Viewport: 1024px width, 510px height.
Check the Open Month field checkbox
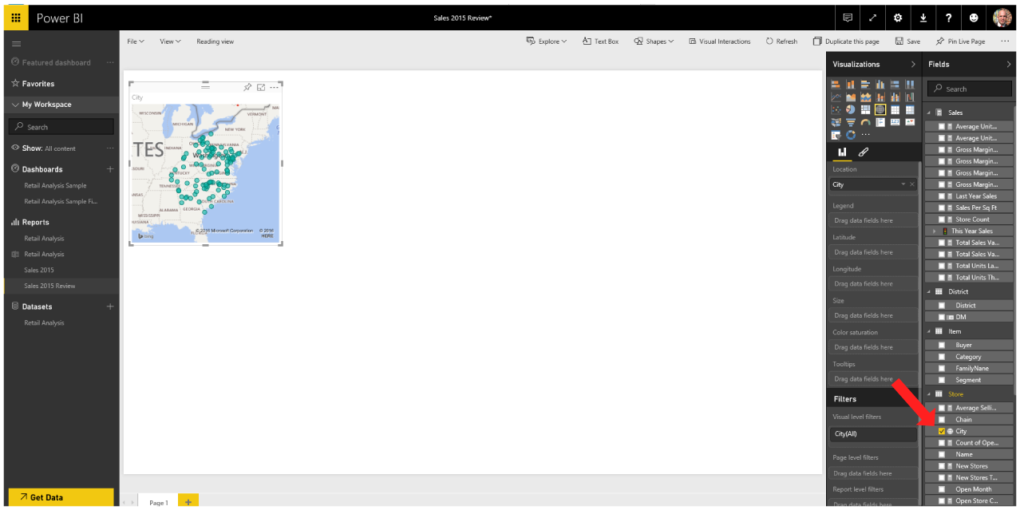[x=941, y=489]
